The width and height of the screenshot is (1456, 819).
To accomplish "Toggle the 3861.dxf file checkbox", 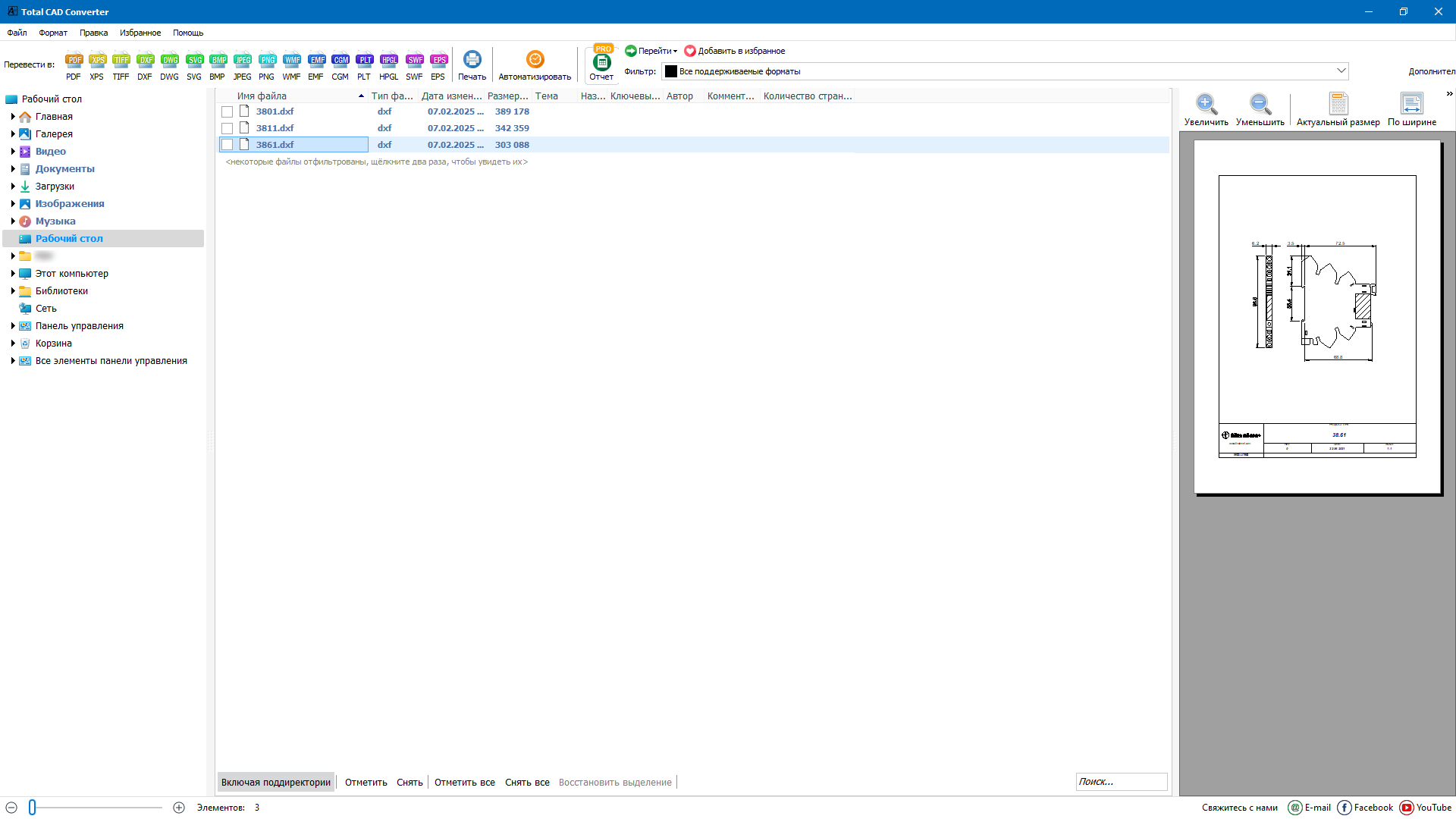I will point(227,145).
